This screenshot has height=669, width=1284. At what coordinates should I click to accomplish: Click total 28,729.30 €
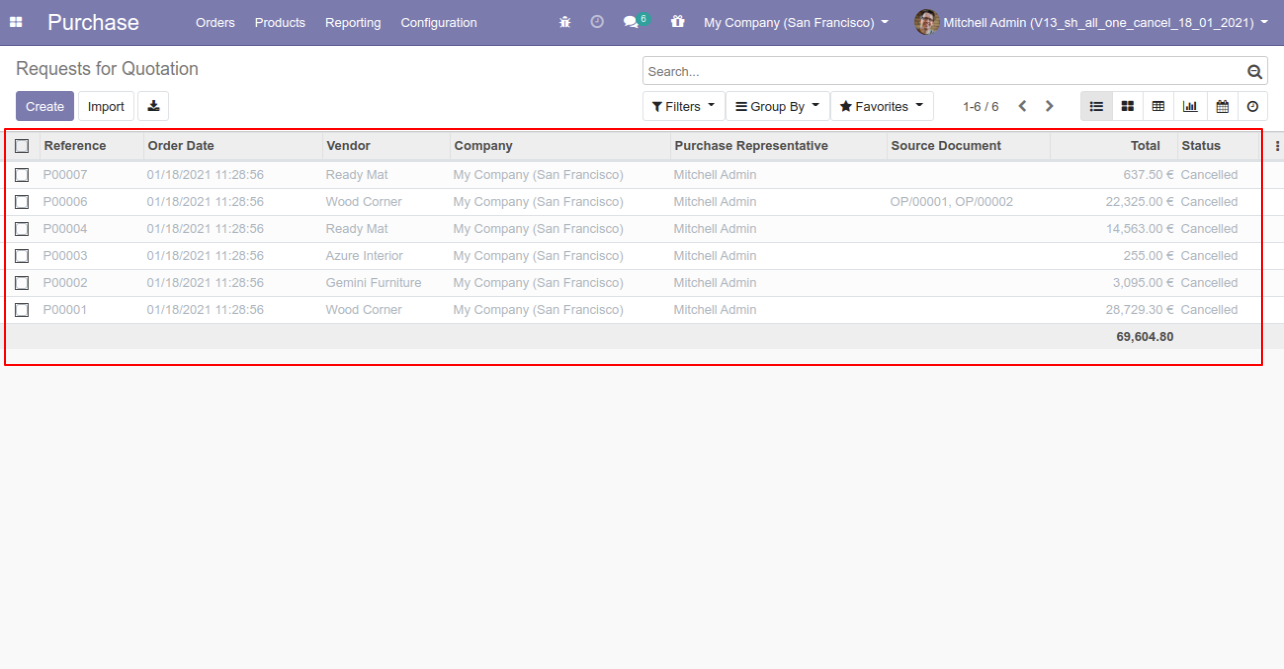pos(1140,310)
